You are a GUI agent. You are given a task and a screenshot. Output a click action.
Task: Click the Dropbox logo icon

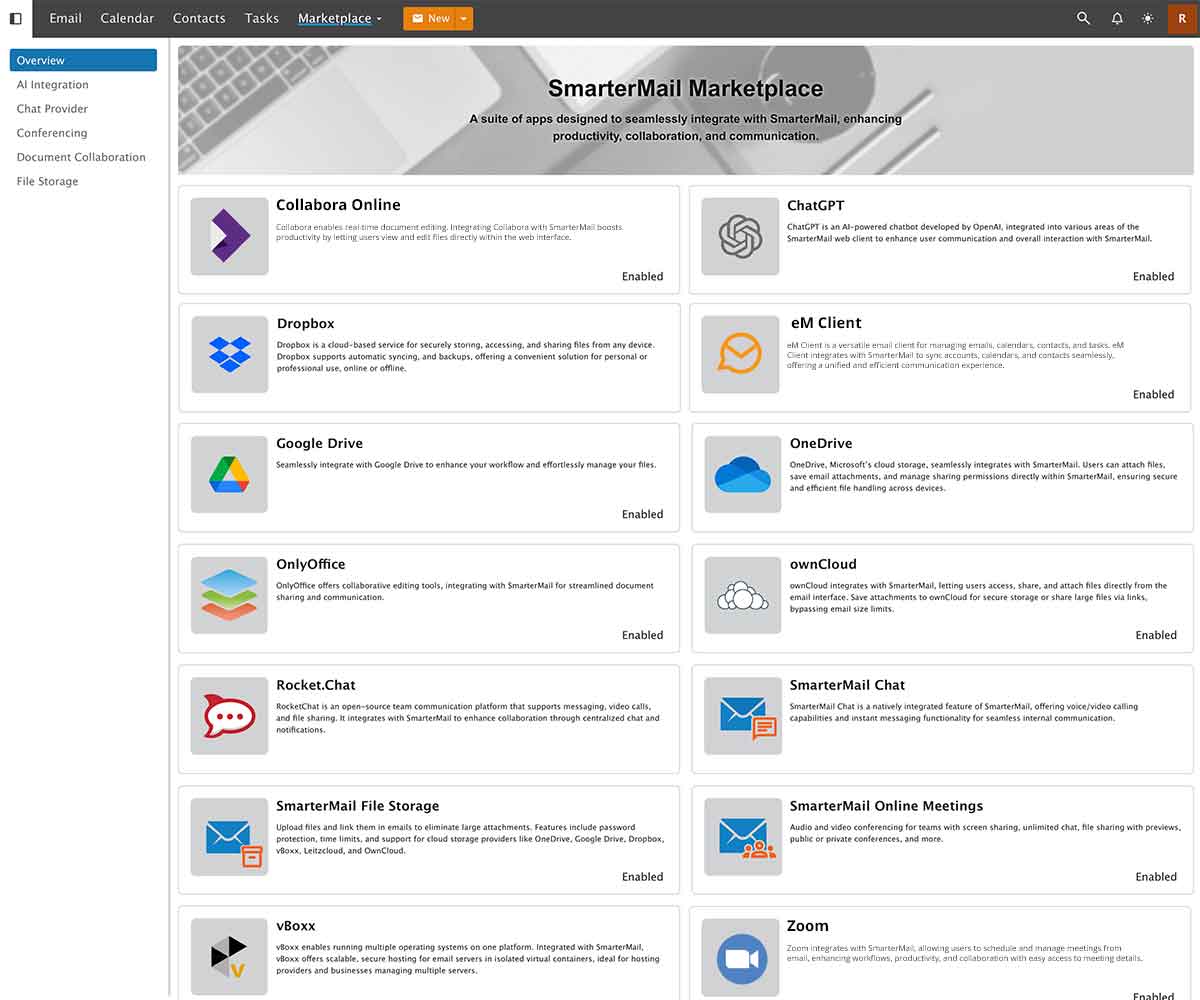click(x=229, y=355)
